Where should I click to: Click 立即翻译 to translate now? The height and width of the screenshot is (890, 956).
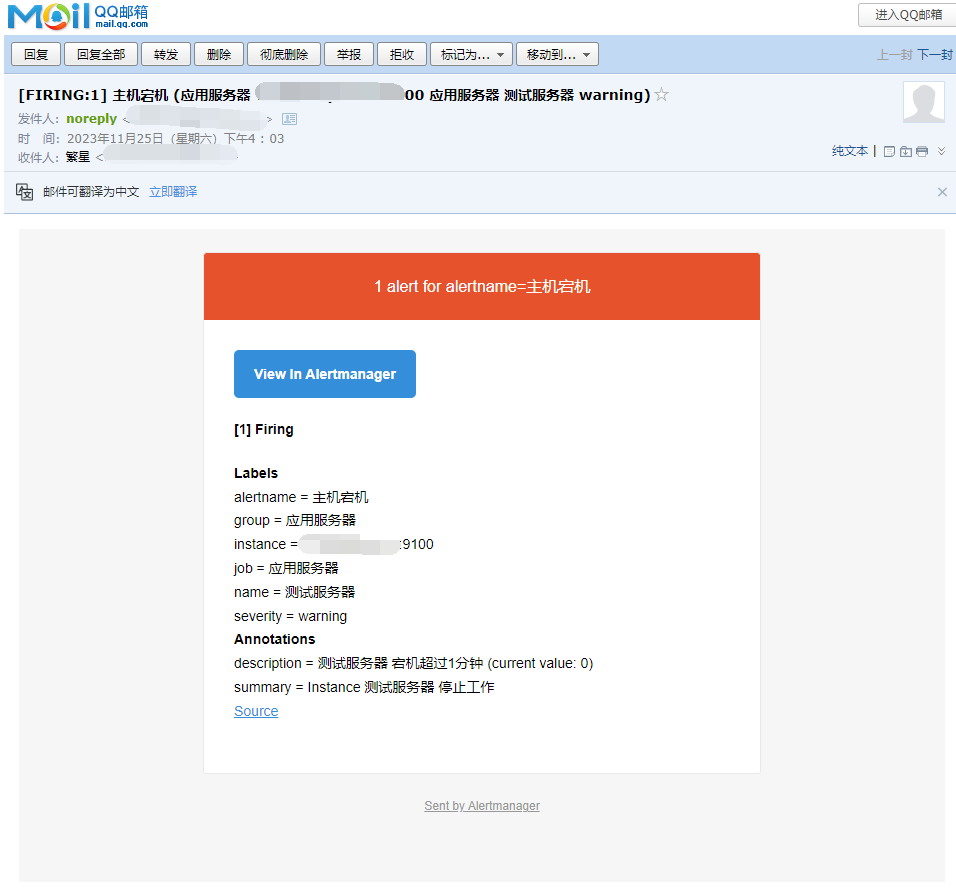(x=173, y=192)
